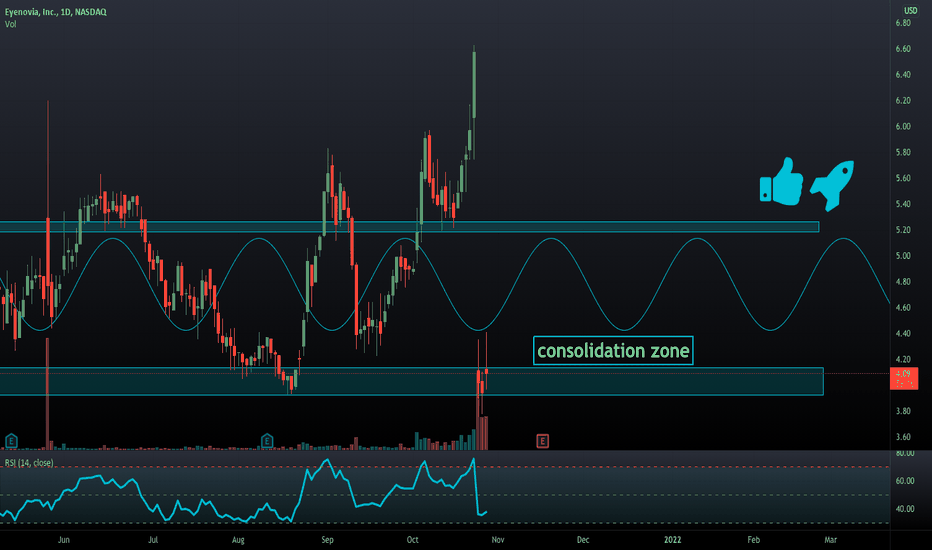Click the 6.20 price axis label
The height and width of the screenshot is (550, 932).
903,100
